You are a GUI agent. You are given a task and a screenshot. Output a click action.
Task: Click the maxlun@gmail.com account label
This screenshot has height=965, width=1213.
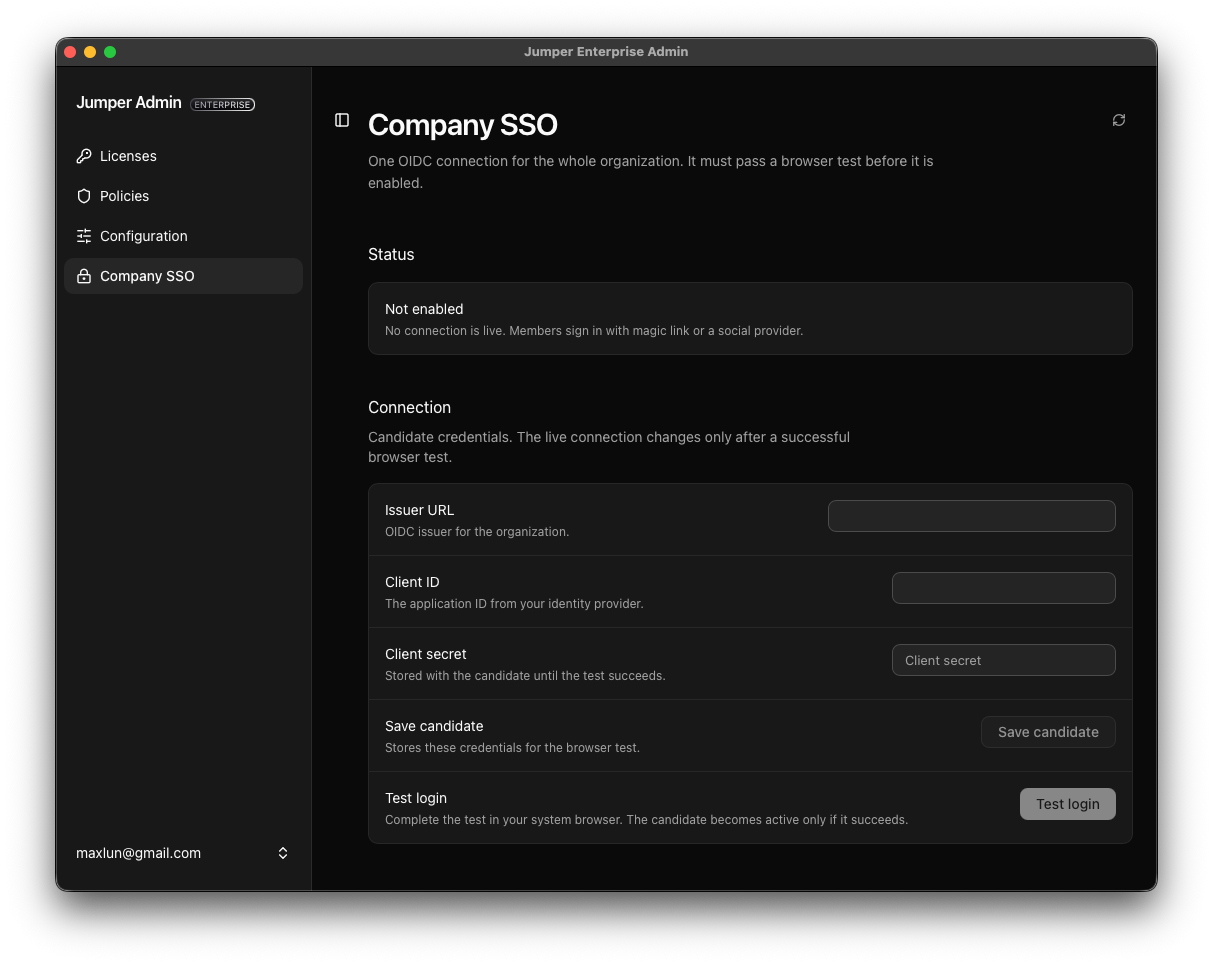(138, 853)
